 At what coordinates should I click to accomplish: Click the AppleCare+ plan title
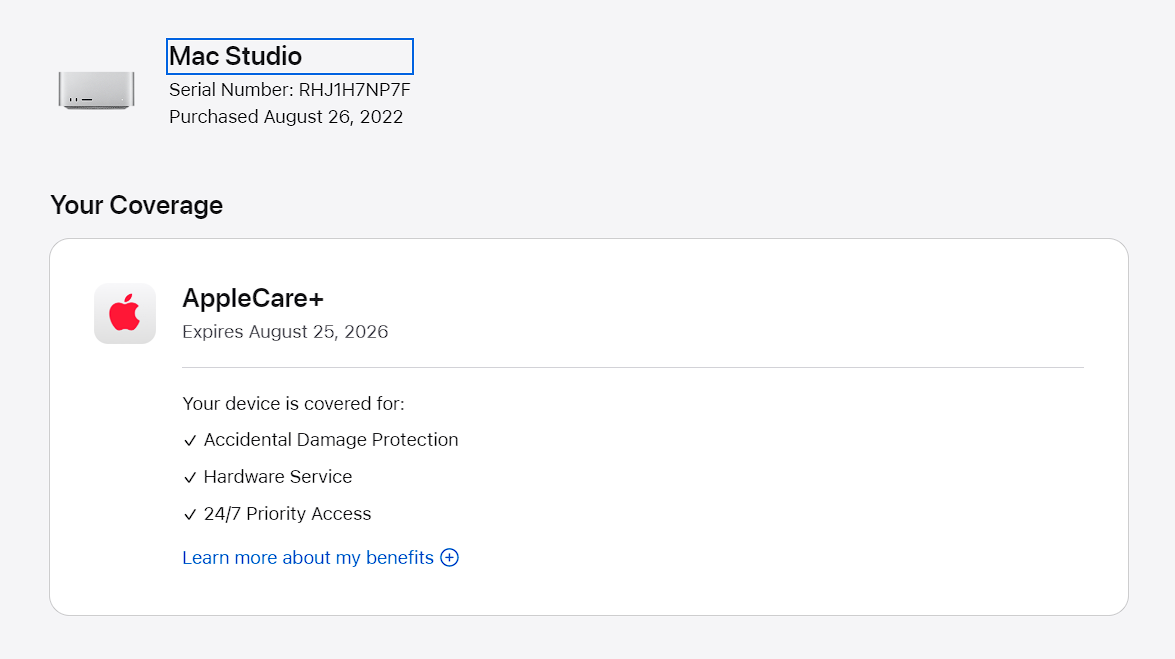tap(253, 298)
